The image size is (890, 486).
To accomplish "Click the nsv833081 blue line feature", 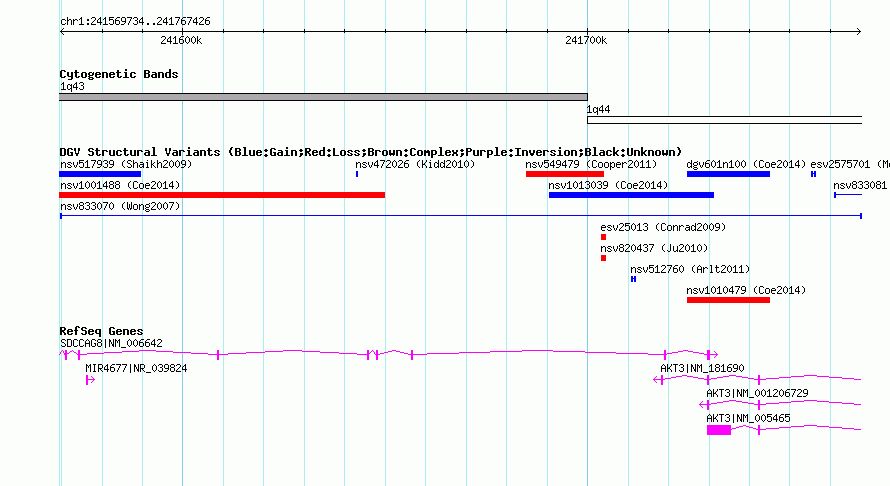I will 848,195.
